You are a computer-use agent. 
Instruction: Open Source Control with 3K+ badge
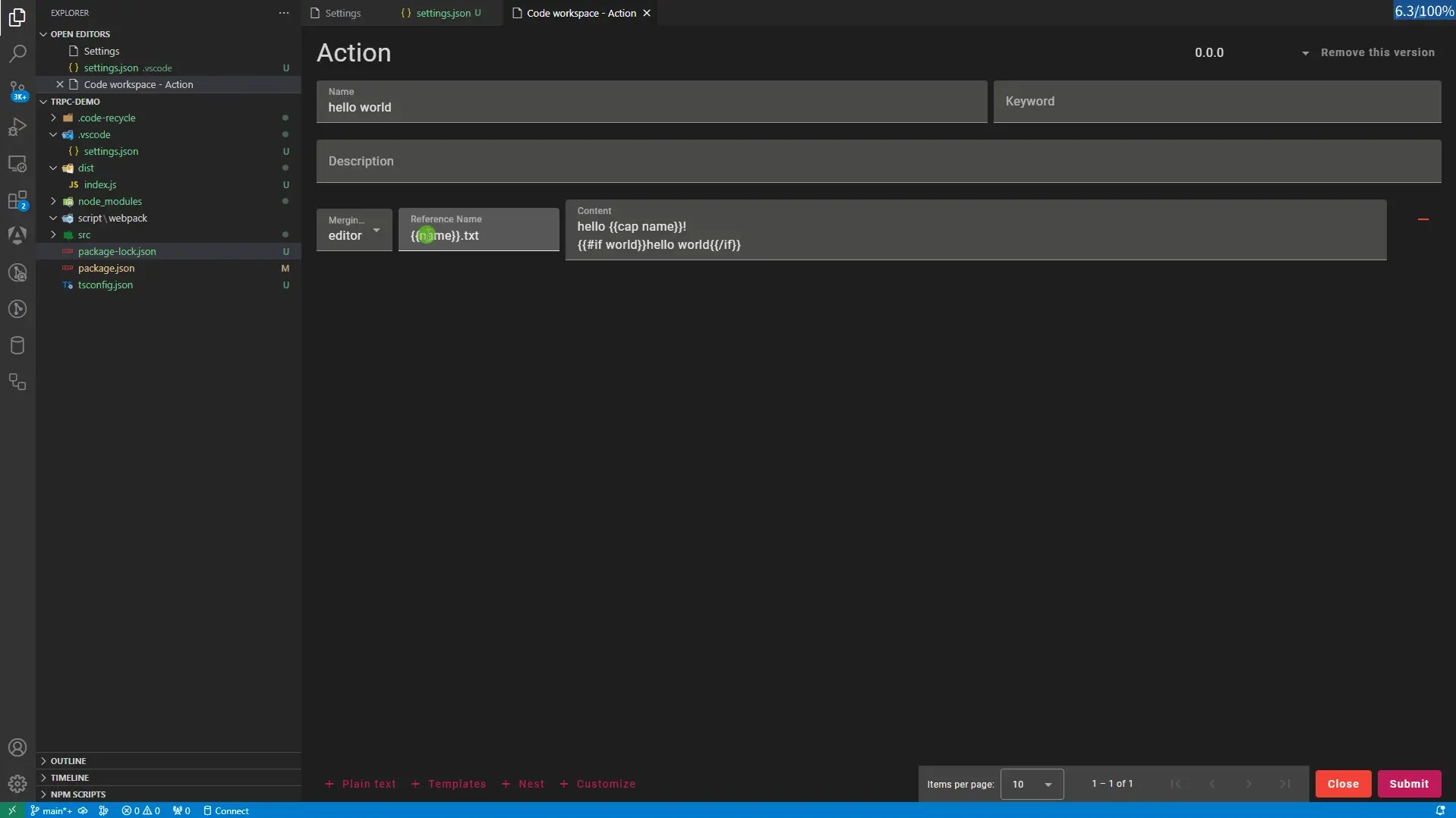point(17,91)
